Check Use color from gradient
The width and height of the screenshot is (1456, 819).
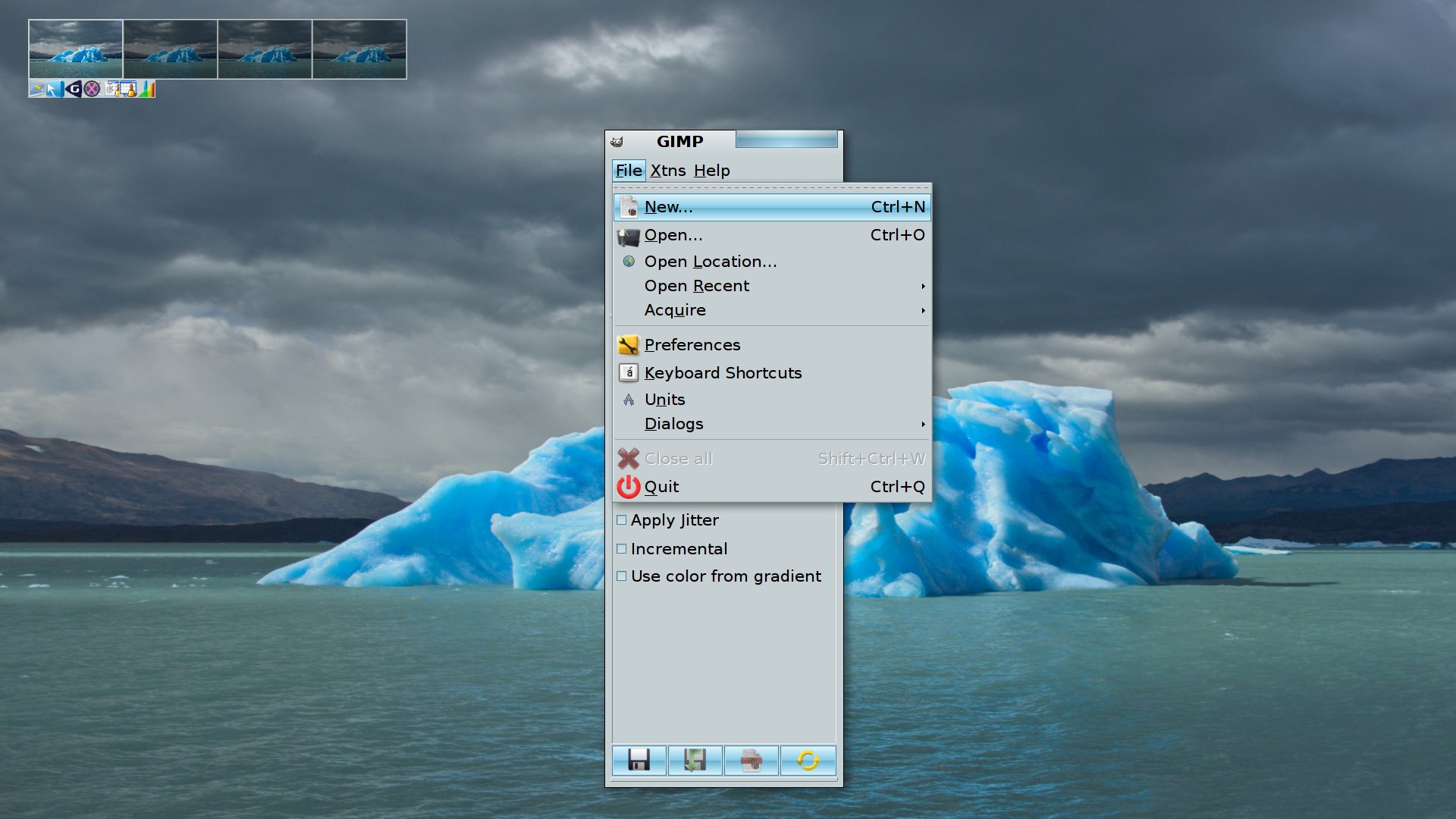point(621,576)
